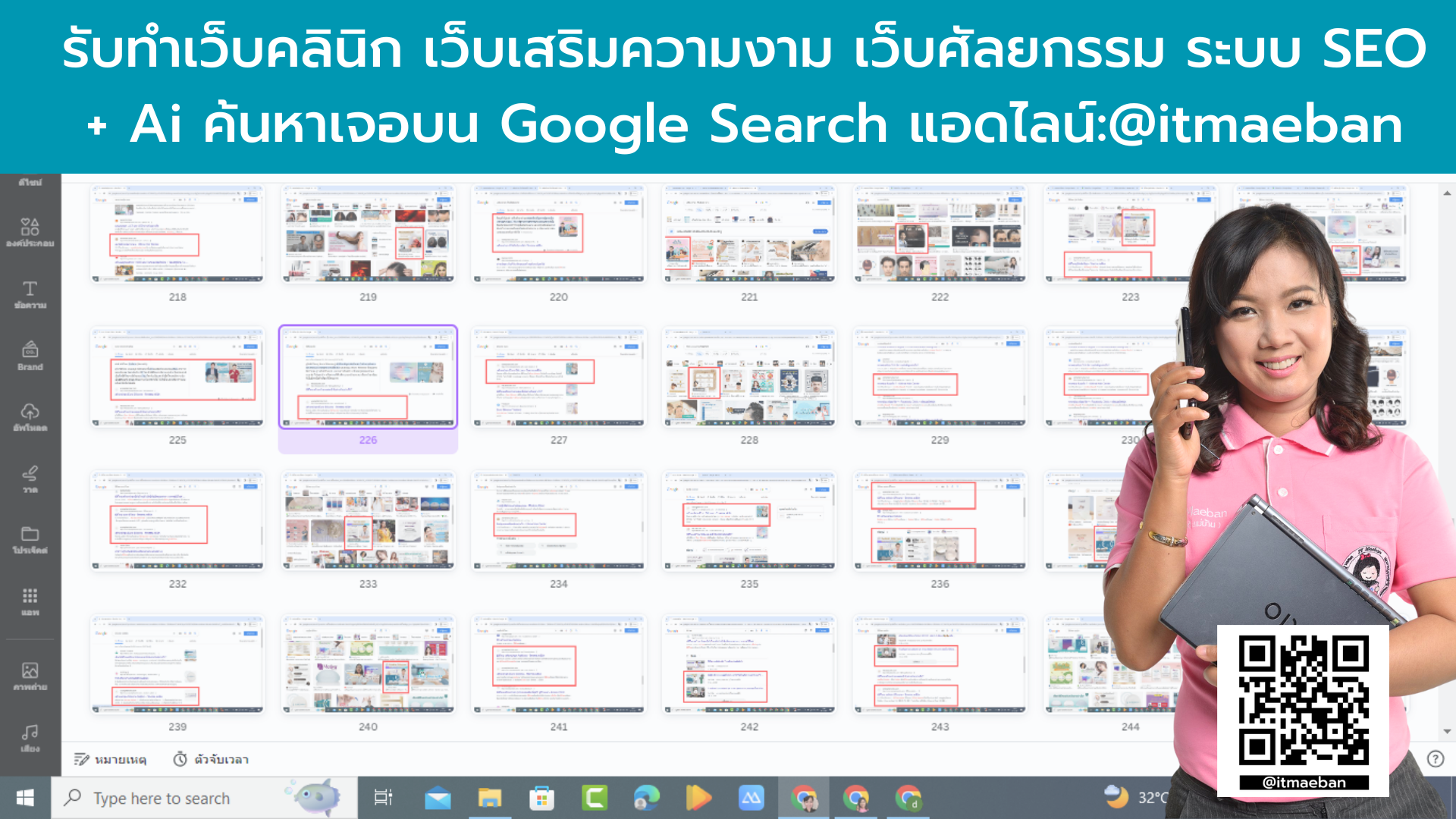
Task: Select page thumbnail 241
Action: coord(559,664)
